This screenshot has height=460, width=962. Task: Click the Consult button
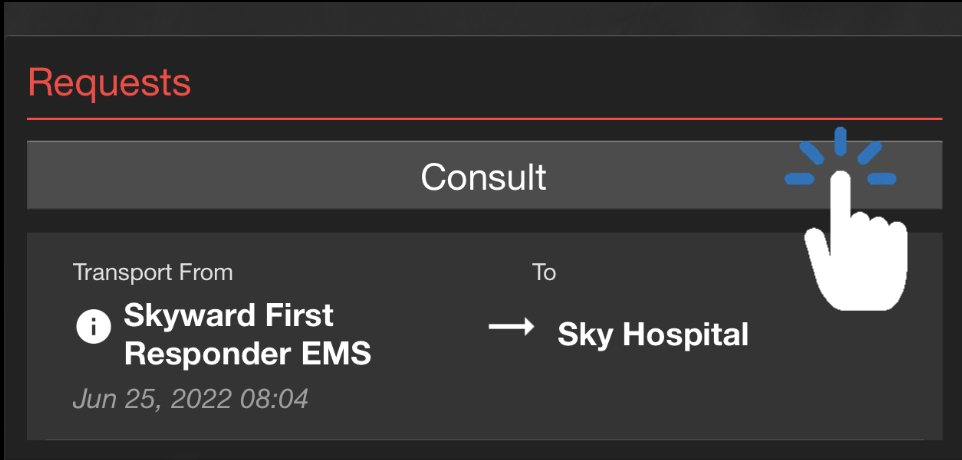(x=484, y=175)
